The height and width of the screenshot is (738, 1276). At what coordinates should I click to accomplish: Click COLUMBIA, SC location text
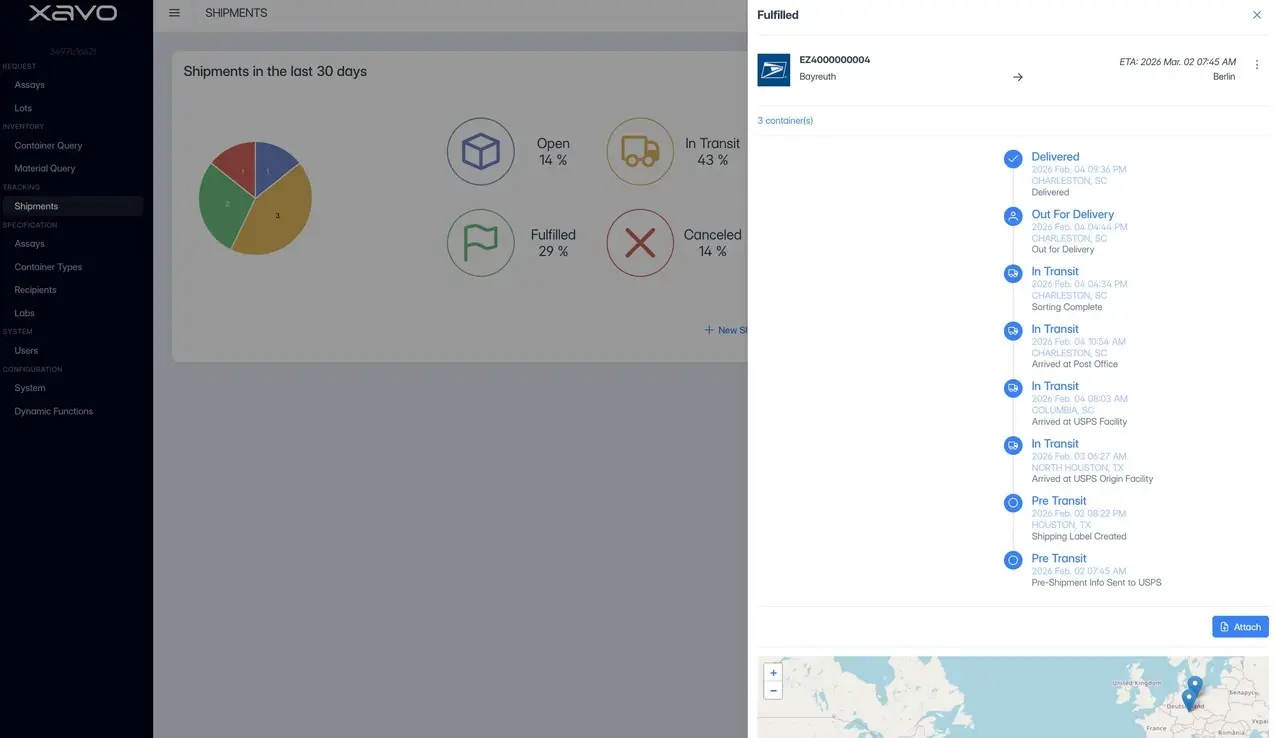coord(1063,410)
